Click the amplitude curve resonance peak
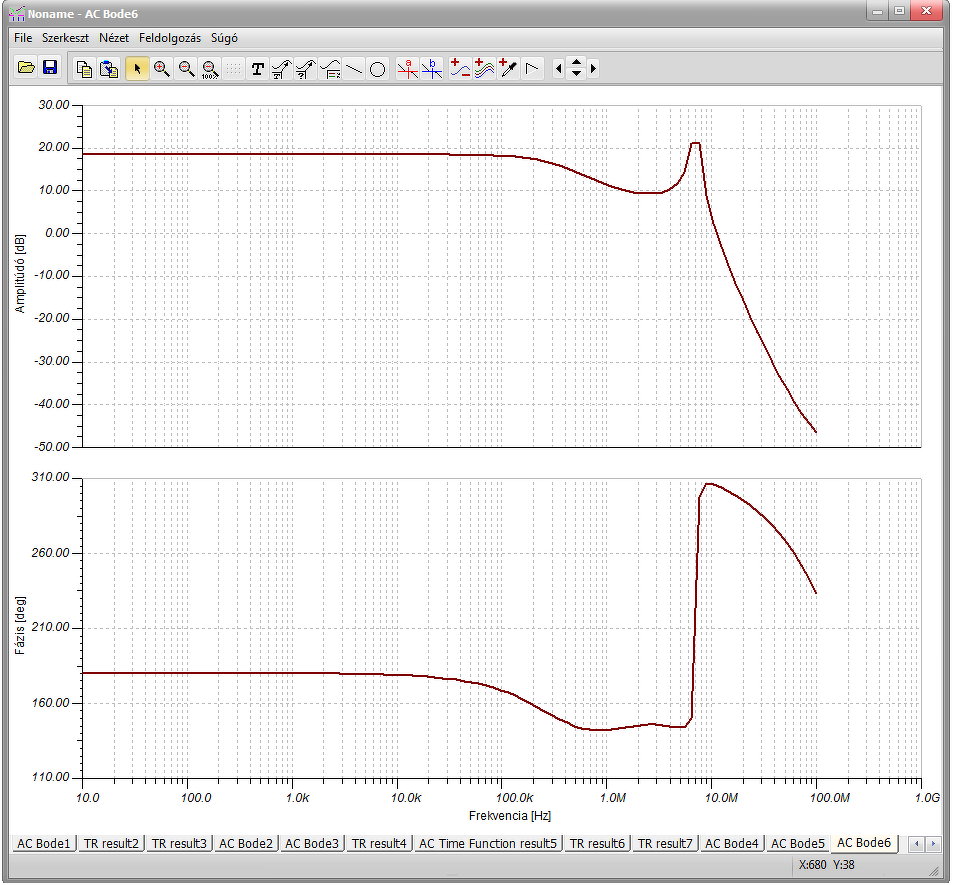 coord(695,143)
